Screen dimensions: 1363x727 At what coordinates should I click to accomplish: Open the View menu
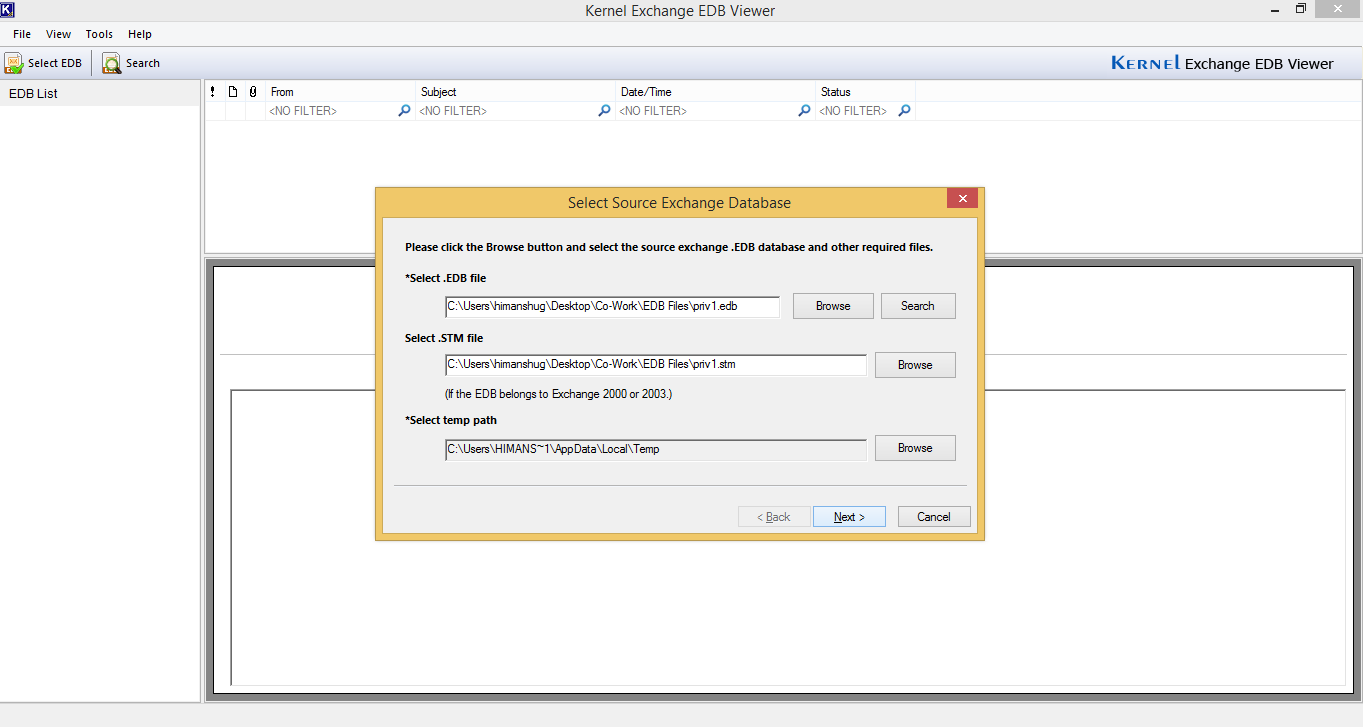point(58,34)
